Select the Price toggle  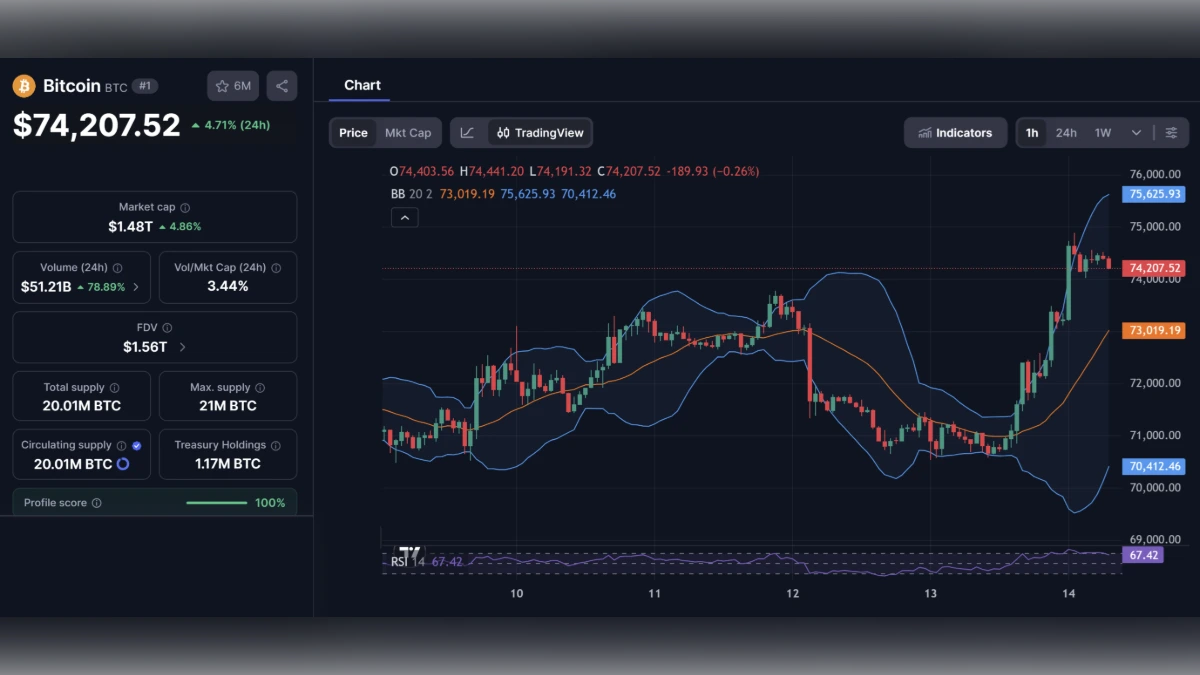pos(352,132)
